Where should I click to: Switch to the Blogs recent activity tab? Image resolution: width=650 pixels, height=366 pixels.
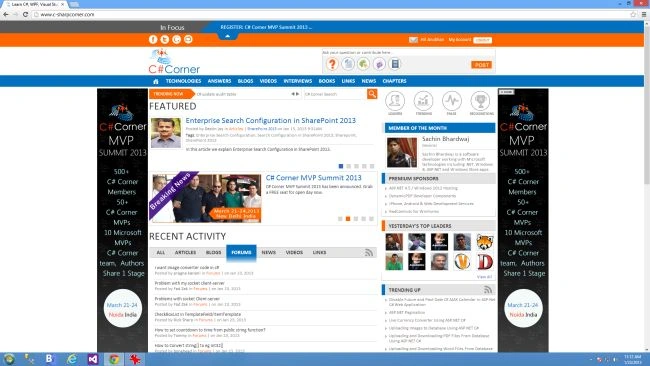pos(213,252)
